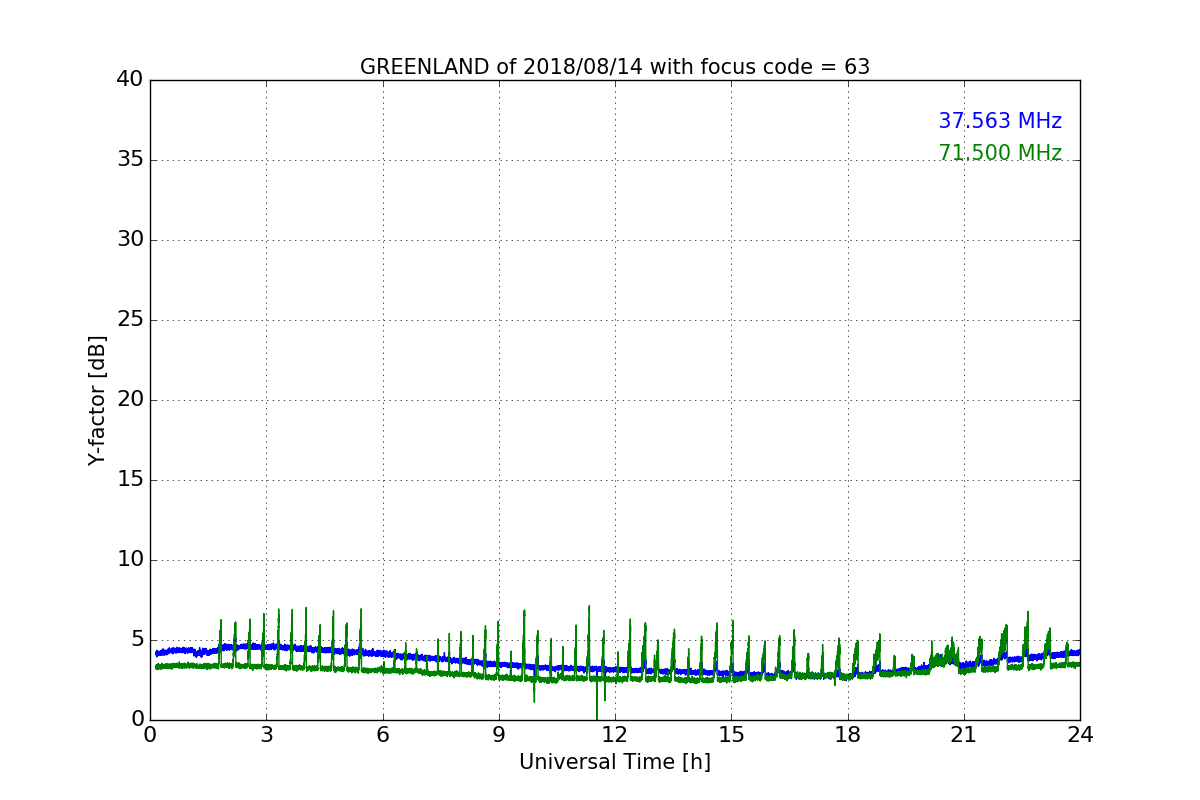Screen dimensions: 1200x800
Task: Click the 25 tick label on y-axis
Action: point(130,320)
